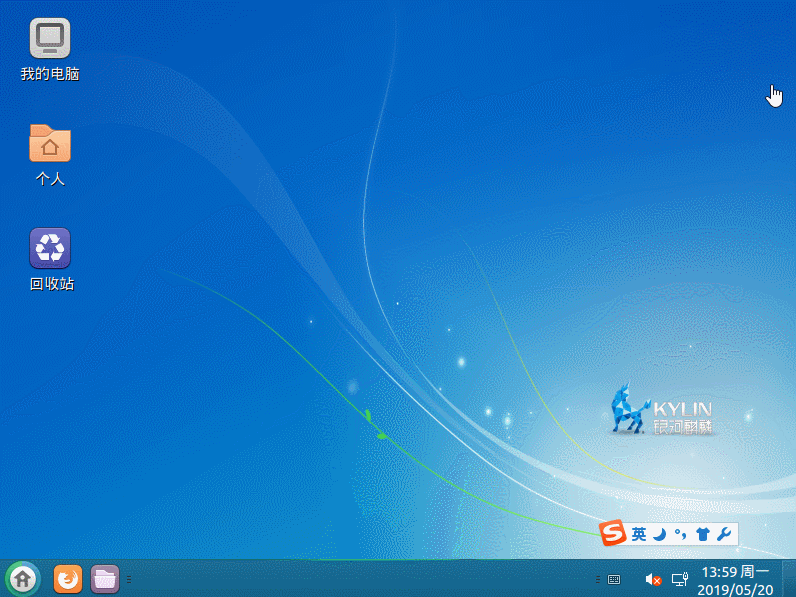796x597 pixels.
Task: Open the wrench settings menu on input bar
Action: 724,534
